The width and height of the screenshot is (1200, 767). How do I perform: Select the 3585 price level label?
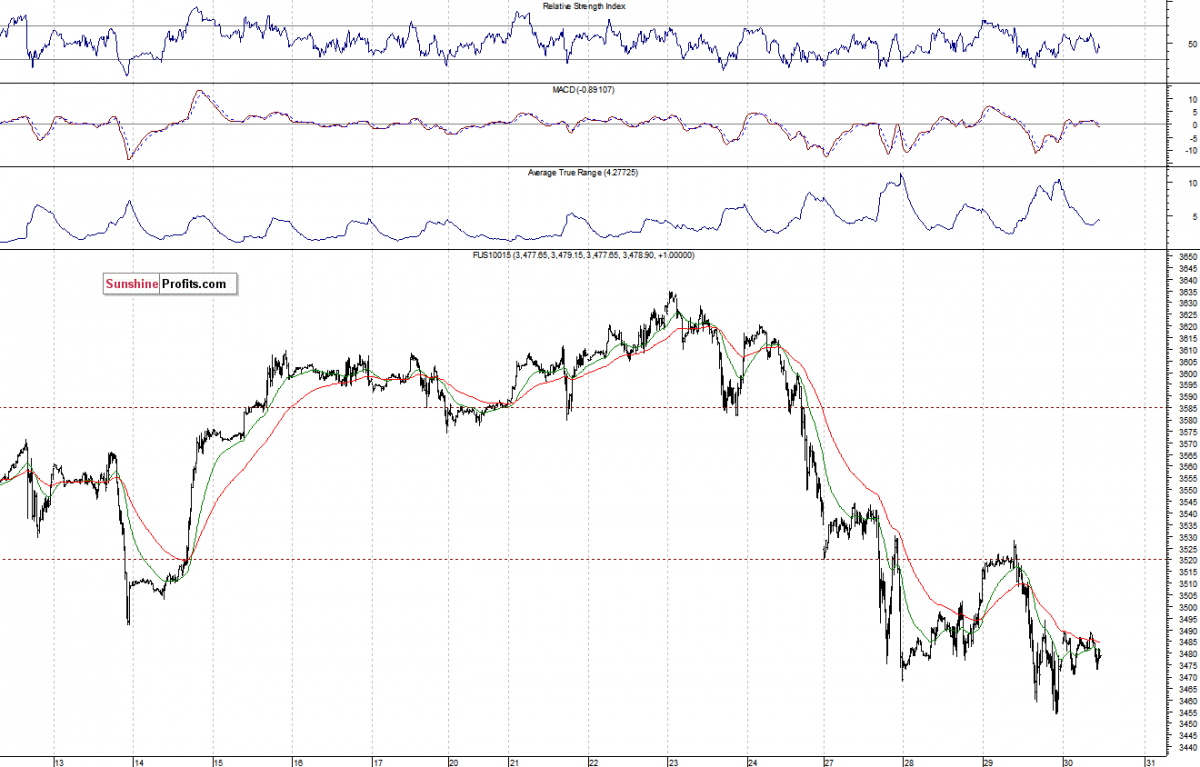pyautogui.click(x=1187, y=408)
